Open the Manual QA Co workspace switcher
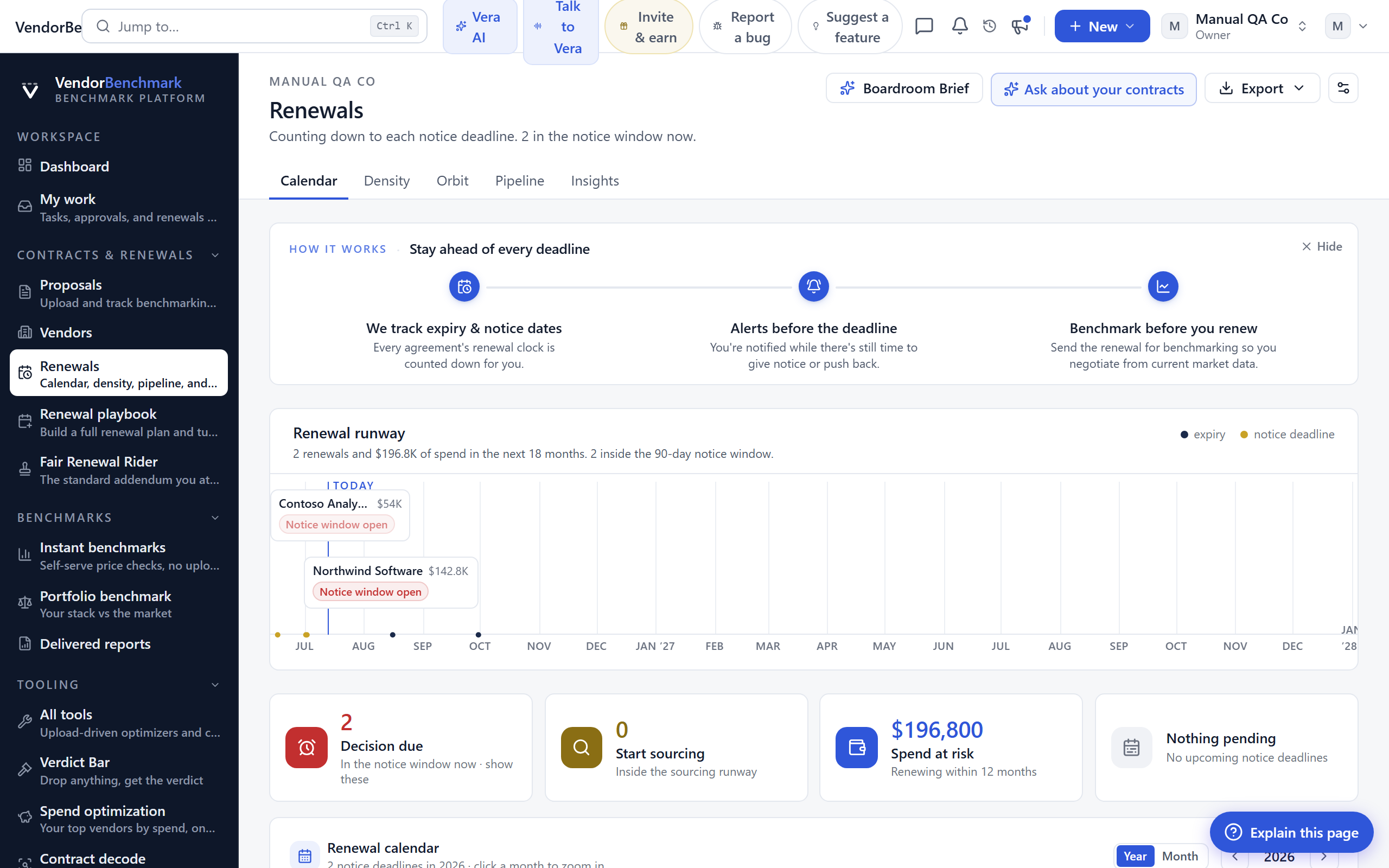 [1234, 27]
